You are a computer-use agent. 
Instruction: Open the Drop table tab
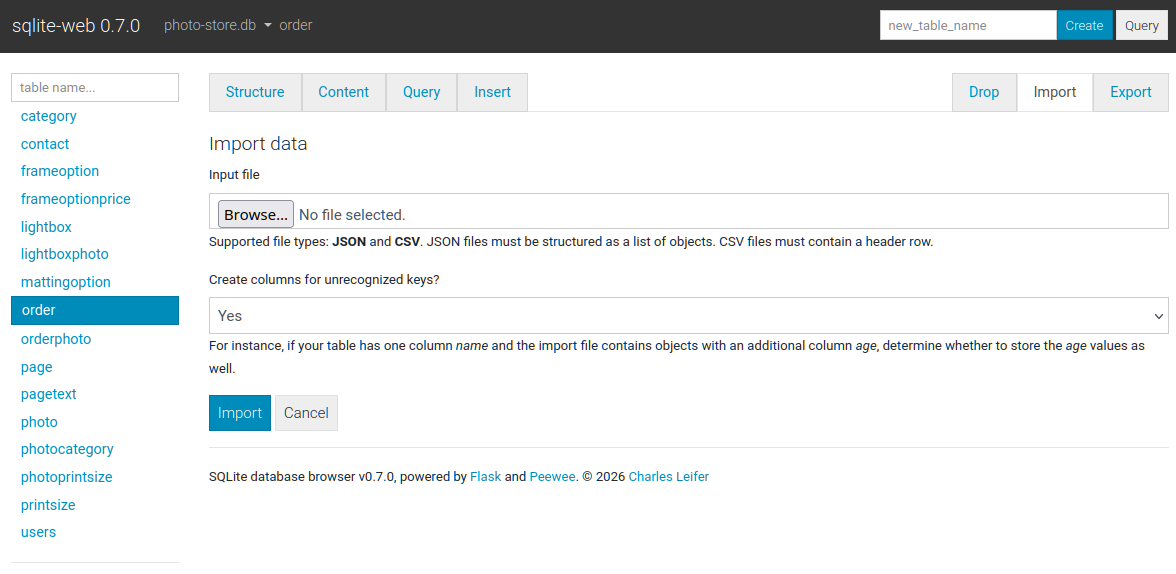984,92
